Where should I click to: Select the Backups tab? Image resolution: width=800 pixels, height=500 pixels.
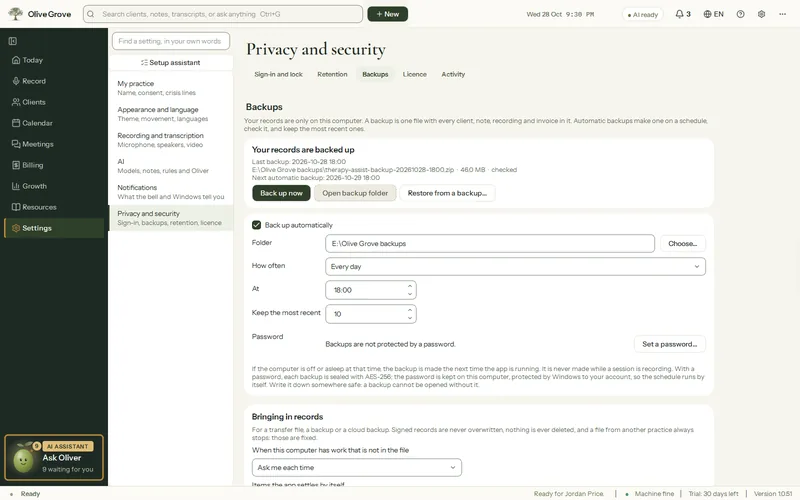coord(375,74)
